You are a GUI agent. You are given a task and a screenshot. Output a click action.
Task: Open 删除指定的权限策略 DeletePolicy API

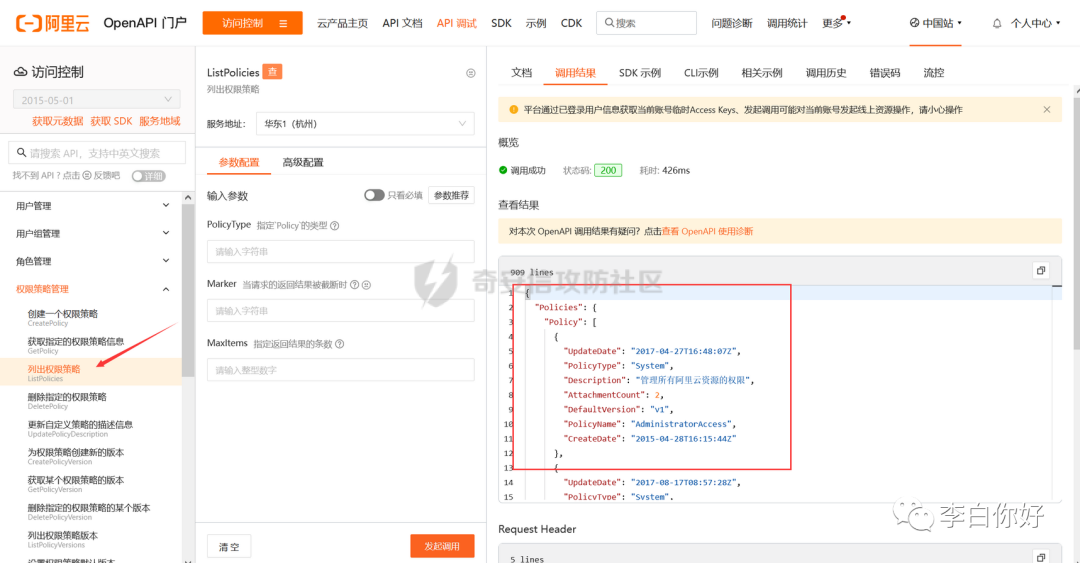pyautogui.click(x=67, y=401)
